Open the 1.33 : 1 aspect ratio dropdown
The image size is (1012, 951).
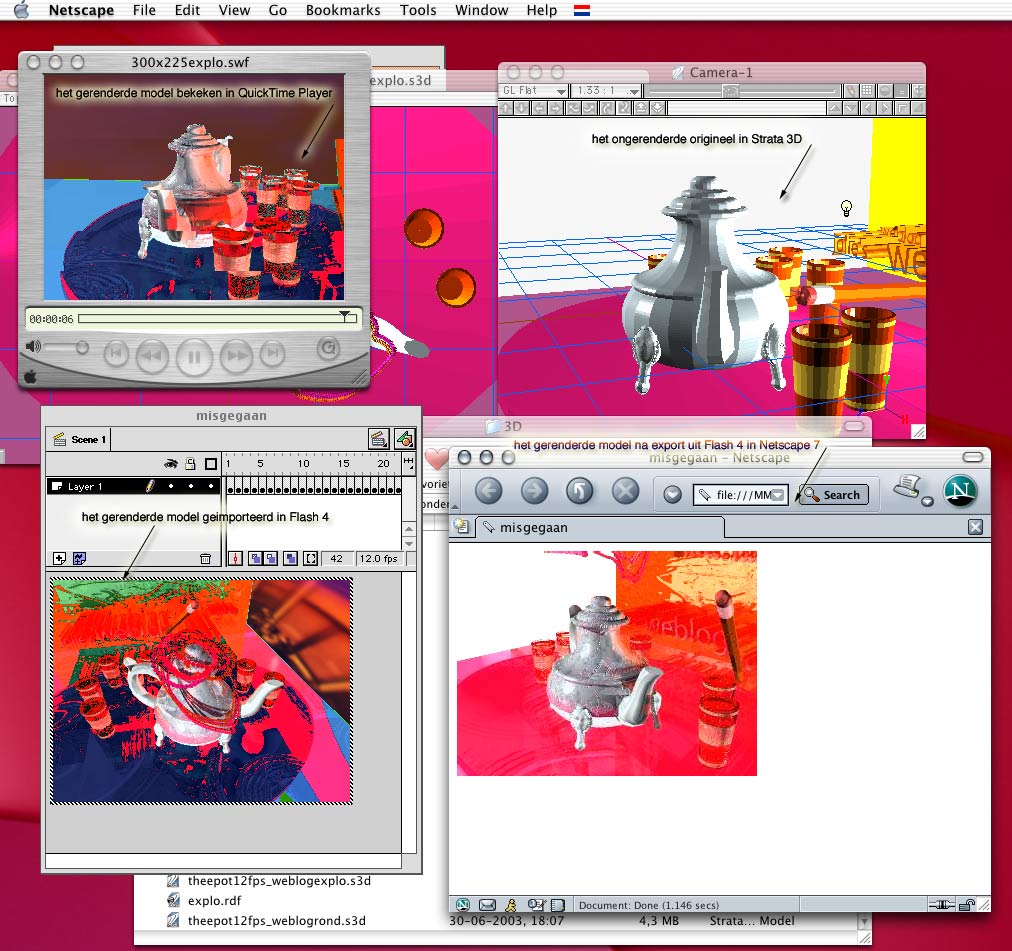point(606,91)
